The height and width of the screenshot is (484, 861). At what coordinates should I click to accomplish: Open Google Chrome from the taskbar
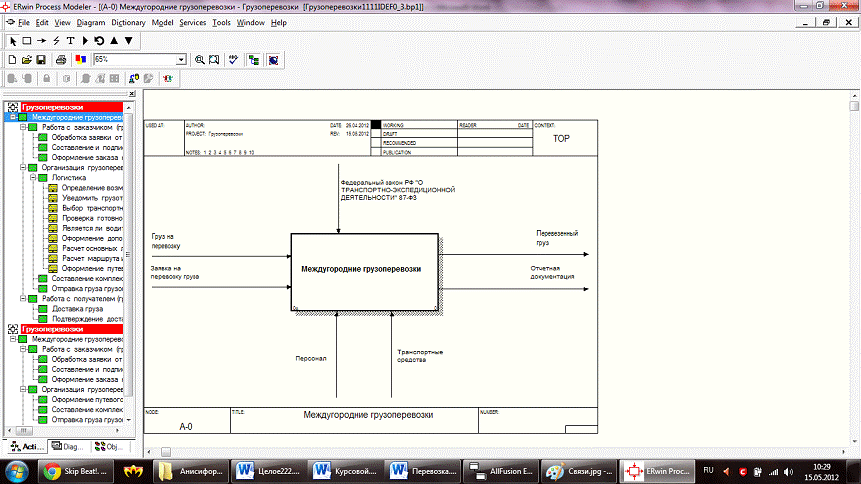[x=52, y=470]
